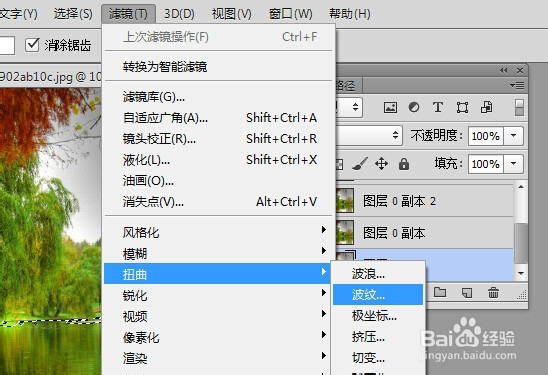Choose 极坐标... distortion filter
This screenshot has height=375, width=548.
[378, 316]
